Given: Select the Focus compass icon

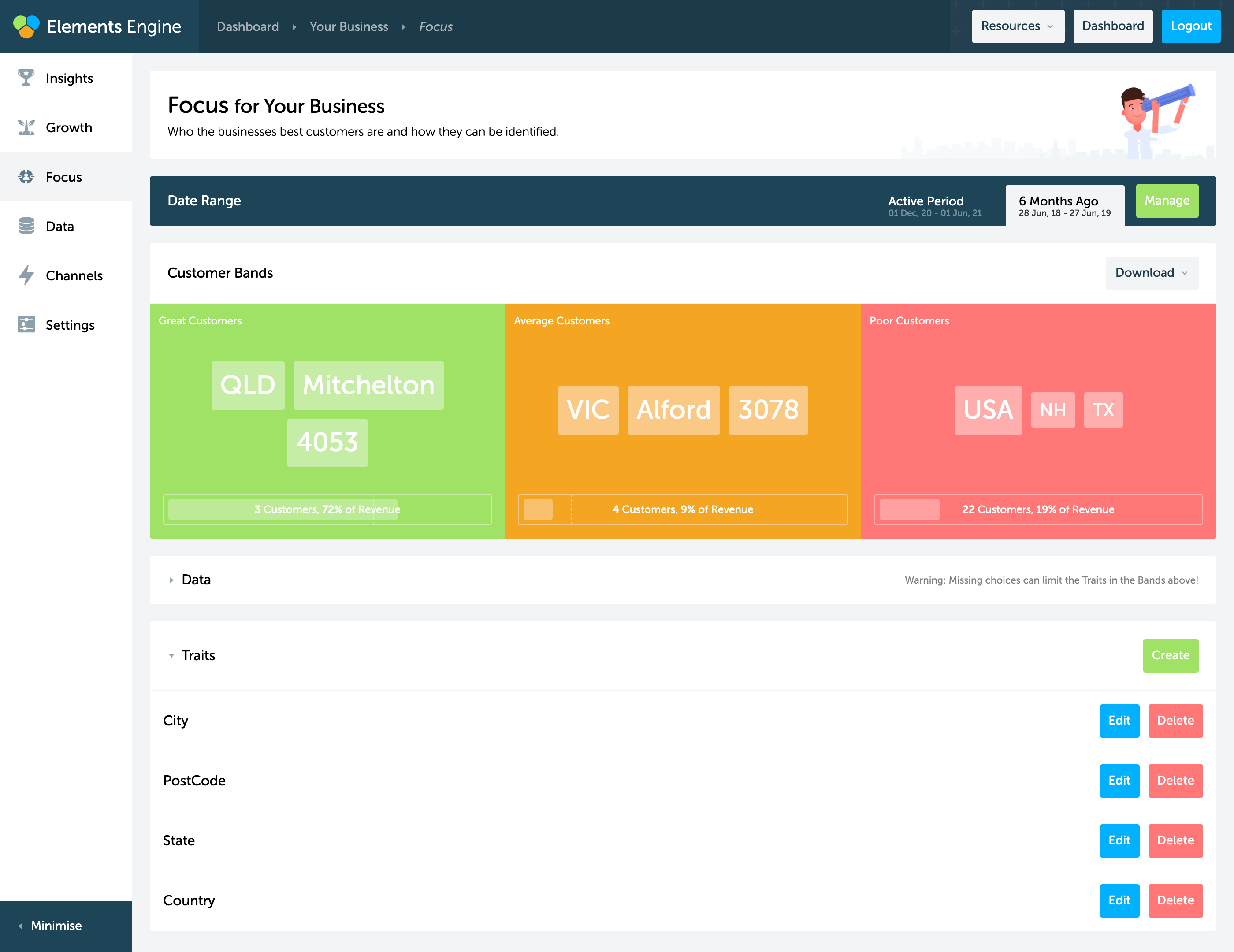Looking at the screenshot, I should click(x=26, y=177).
